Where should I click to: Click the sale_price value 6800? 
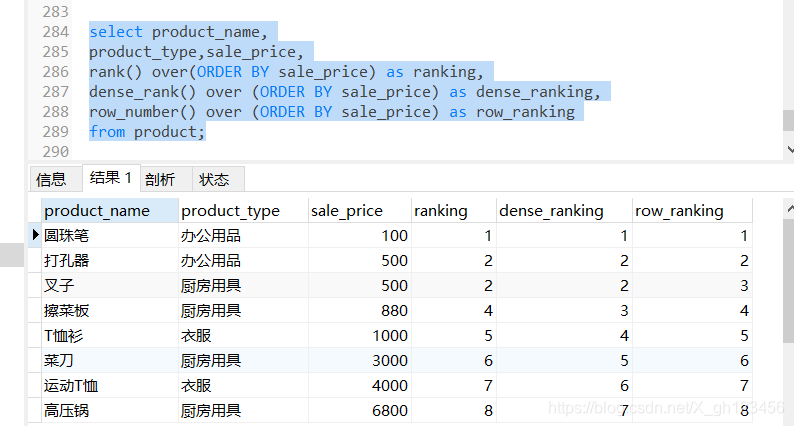(x=360, y=410)
